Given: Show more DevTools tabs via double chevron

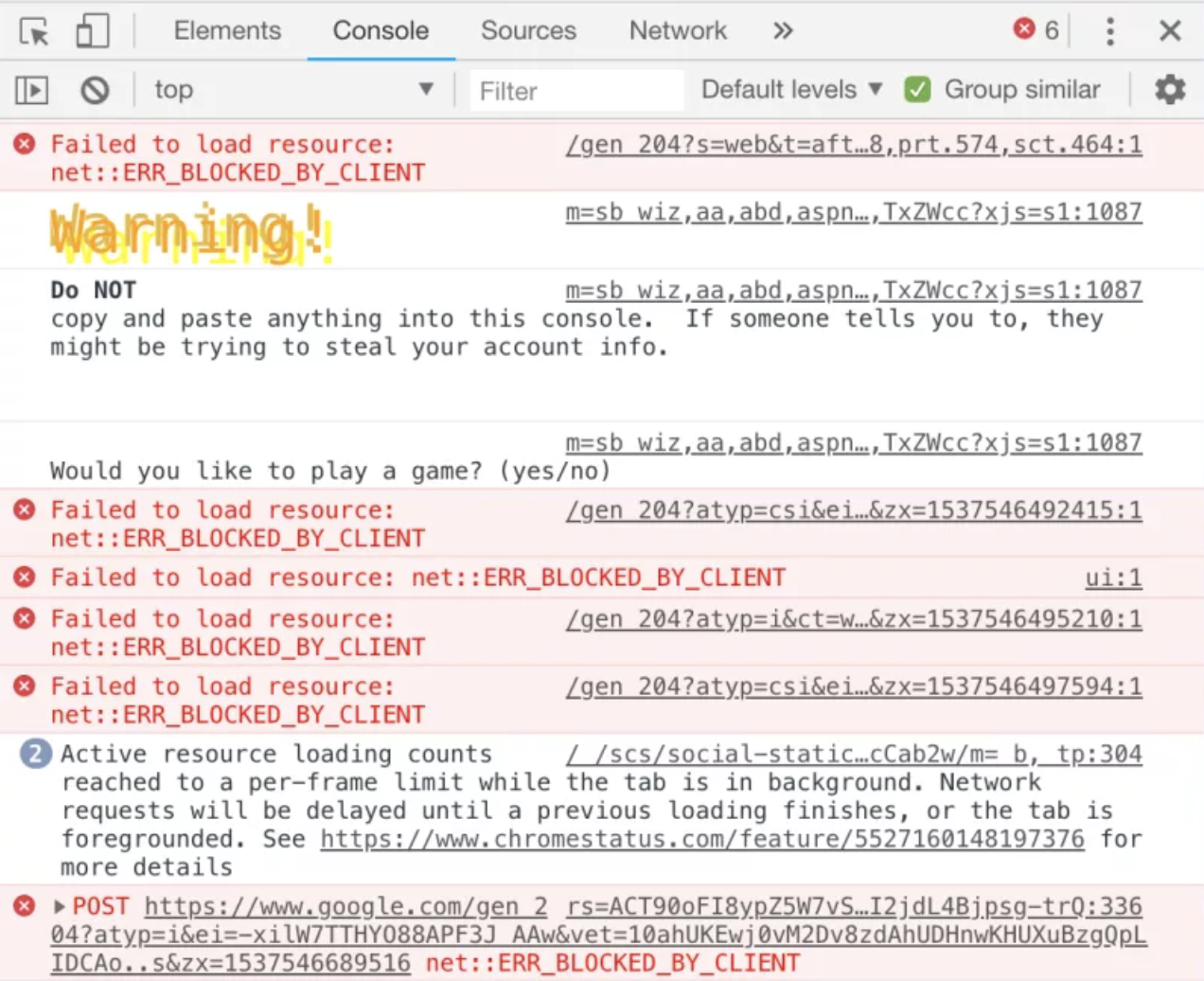Looking at the screenshot, I should click(x=782, y=31).
